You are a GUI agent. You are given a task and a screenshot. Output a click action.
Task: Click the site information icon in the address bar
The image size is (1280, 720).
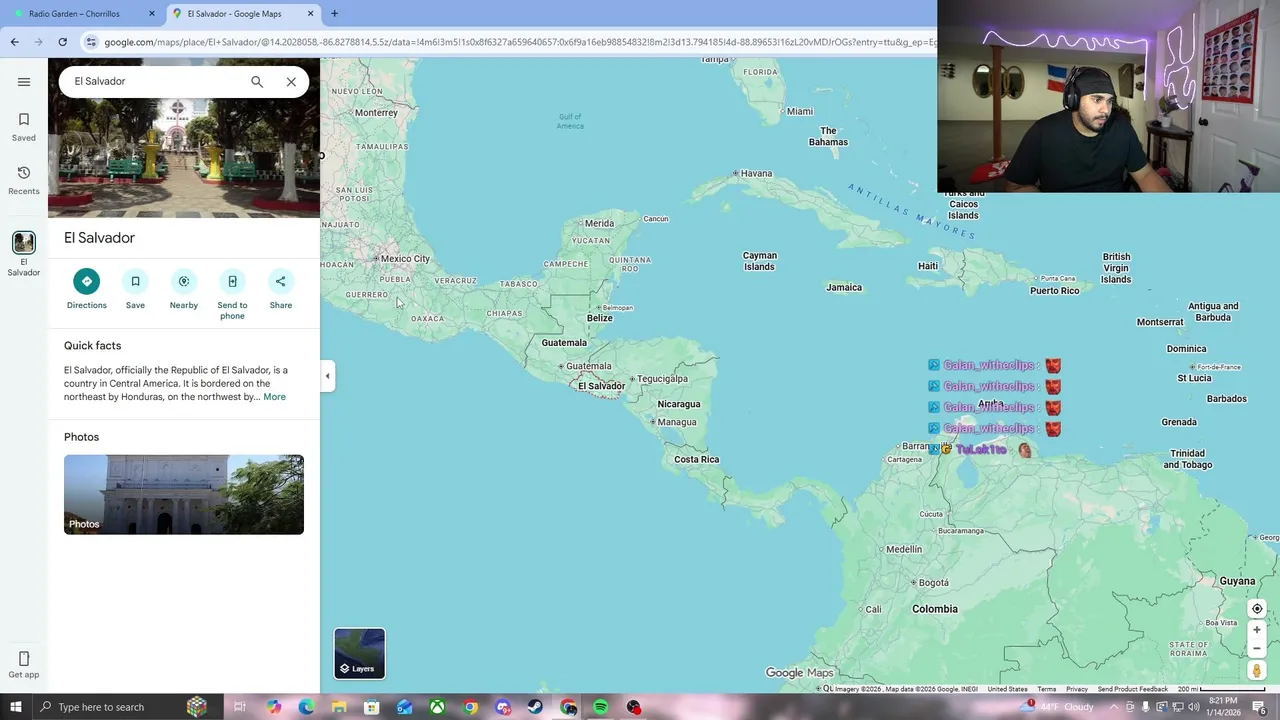point(91,42)
